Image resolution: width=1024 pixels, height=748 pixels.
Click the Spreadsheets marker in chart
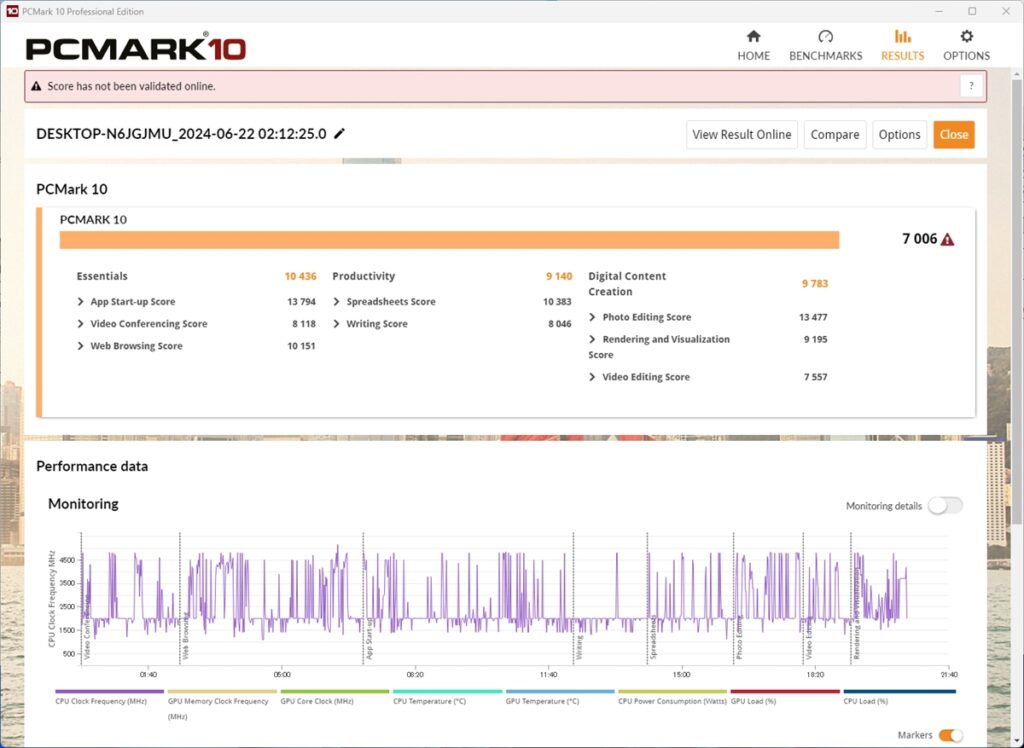(x=654, y=637)
